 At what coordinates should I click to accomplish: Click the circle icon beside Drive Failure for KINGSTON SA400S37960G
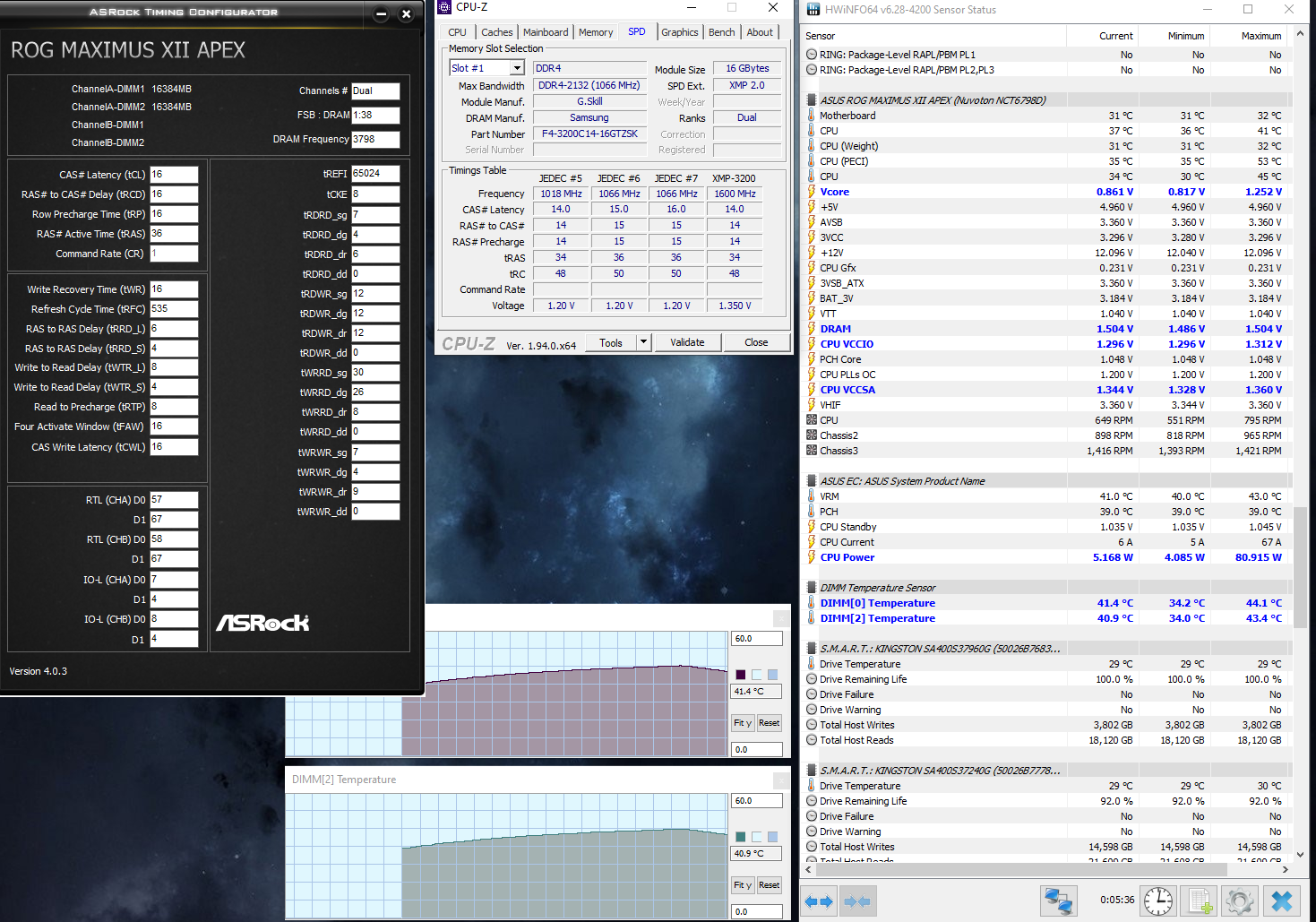tap(812, 694)
